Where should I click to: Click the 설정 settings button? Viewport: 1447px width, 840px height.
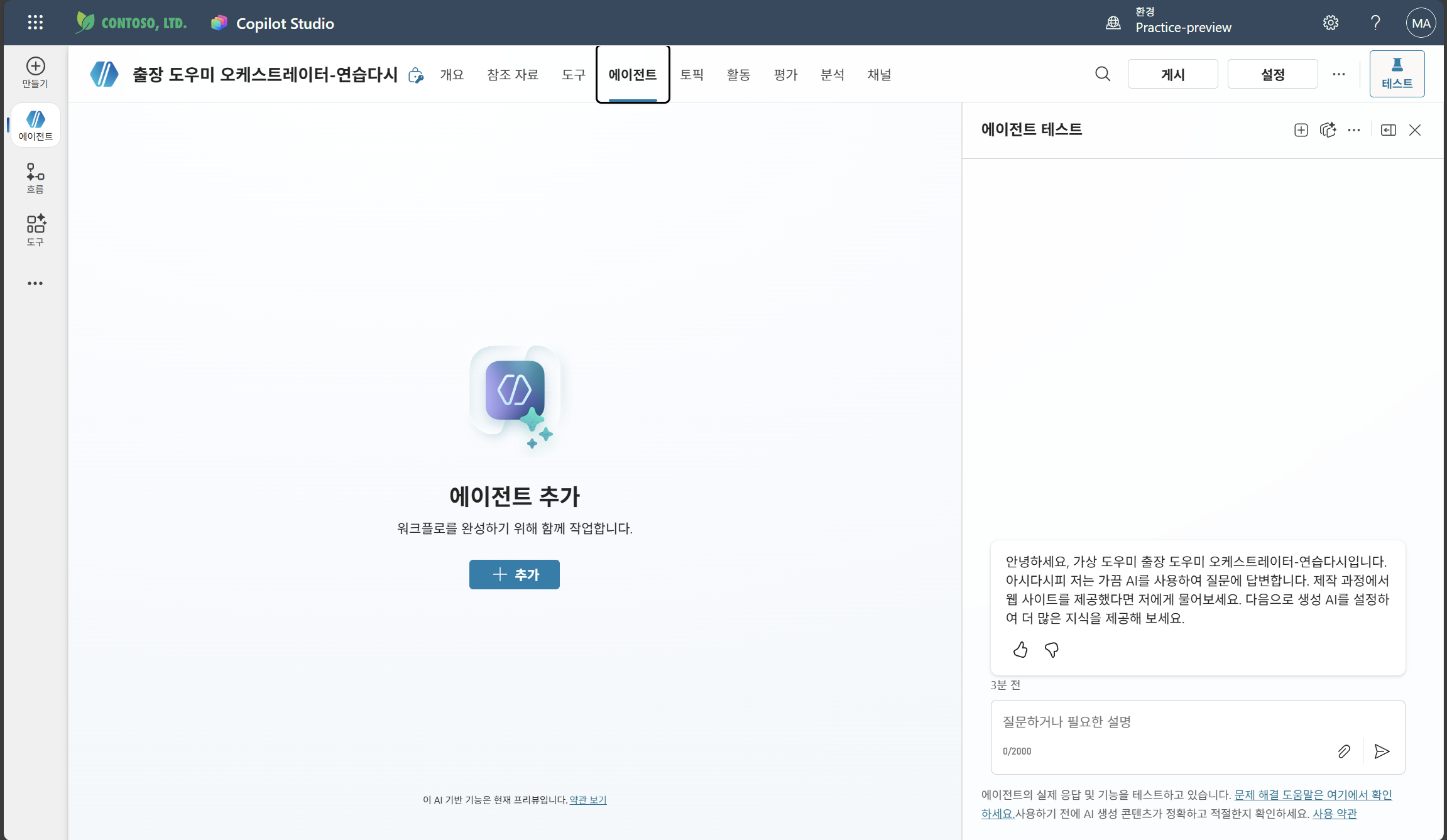coord(1272,74)
